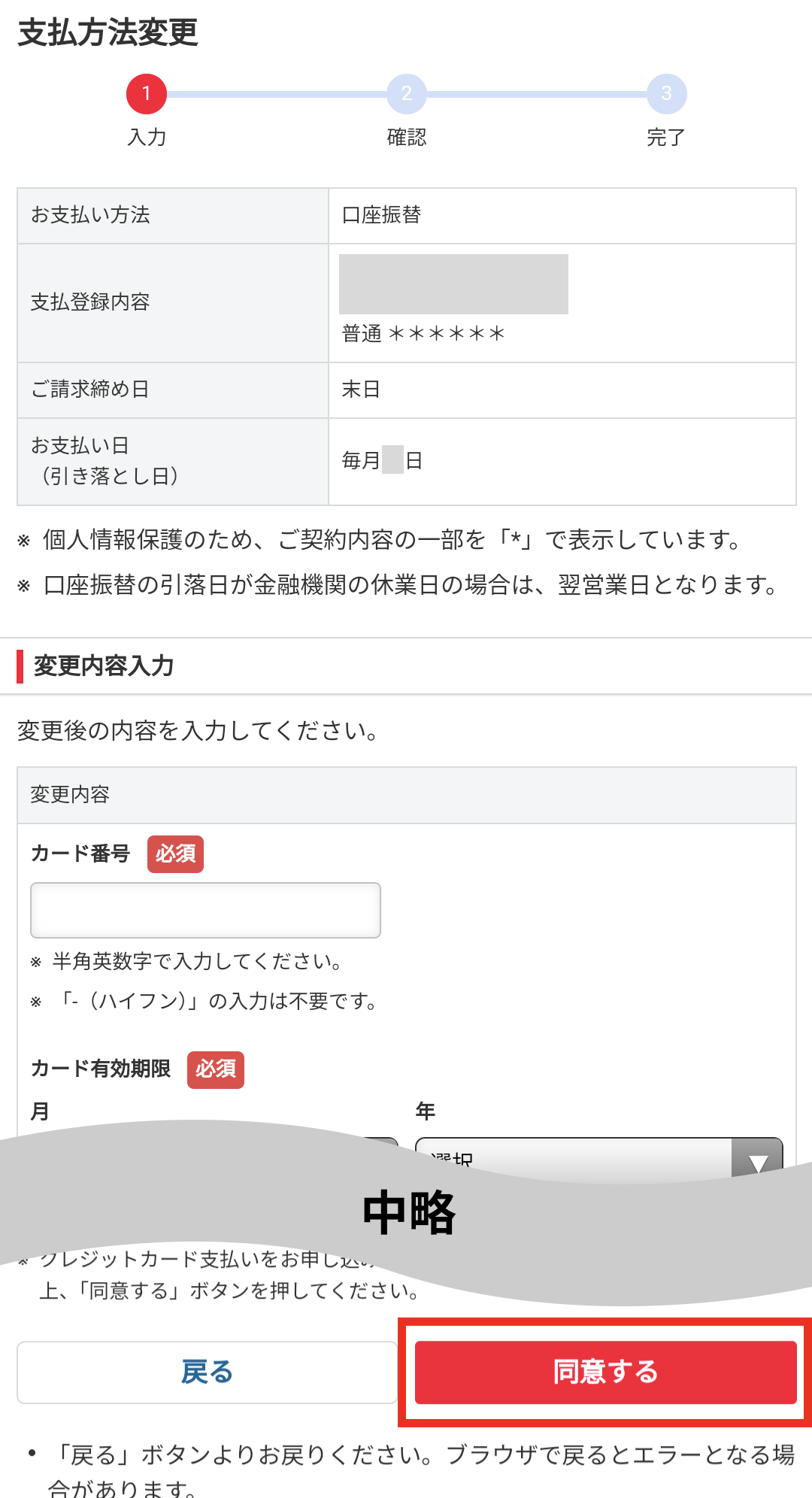Viewport: 812px width, 1498px height.
Task: Click the masked day box in 毎月 日
Action: coord(393,460)
